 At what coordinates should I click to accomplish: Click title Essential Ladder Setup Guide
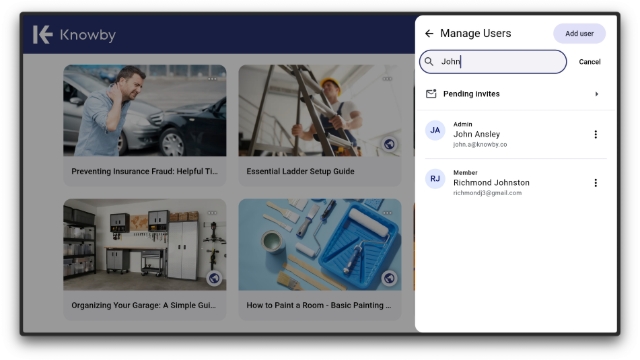tap(300, 171)
